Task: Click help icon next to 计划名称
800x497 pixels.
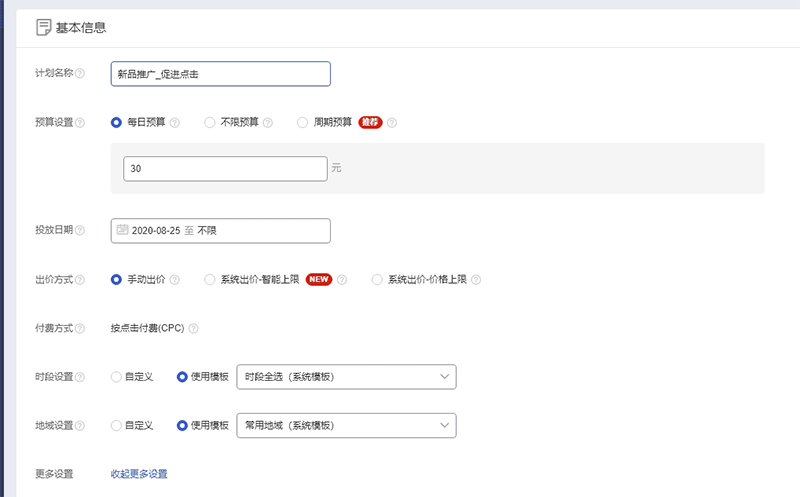Action: (80, 73)
